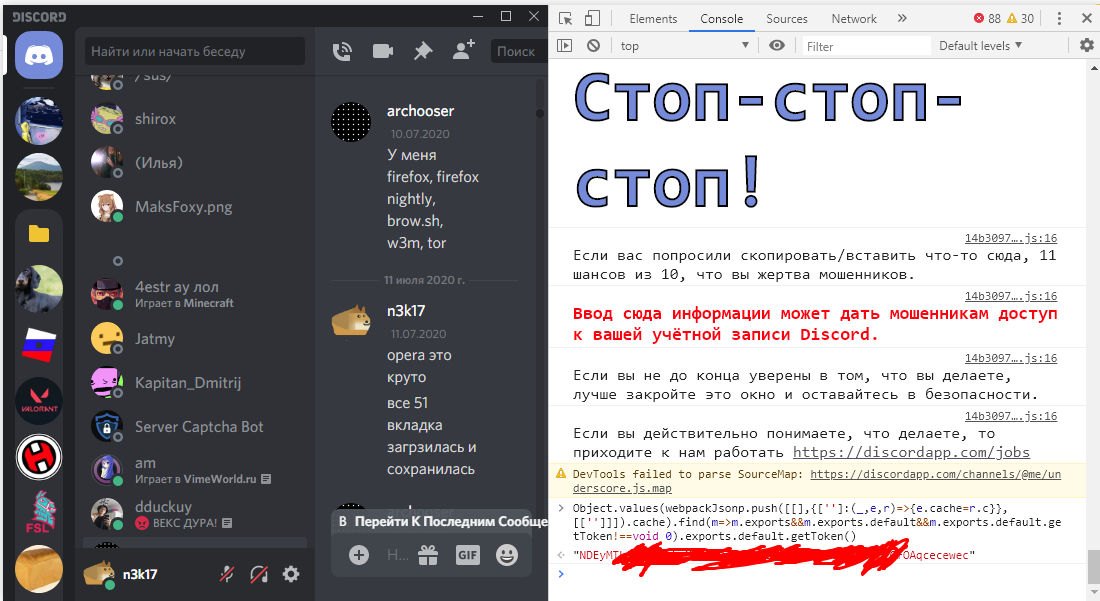Switch to the Sources tab
The image size is (1100, 601).
click(786, 19)
